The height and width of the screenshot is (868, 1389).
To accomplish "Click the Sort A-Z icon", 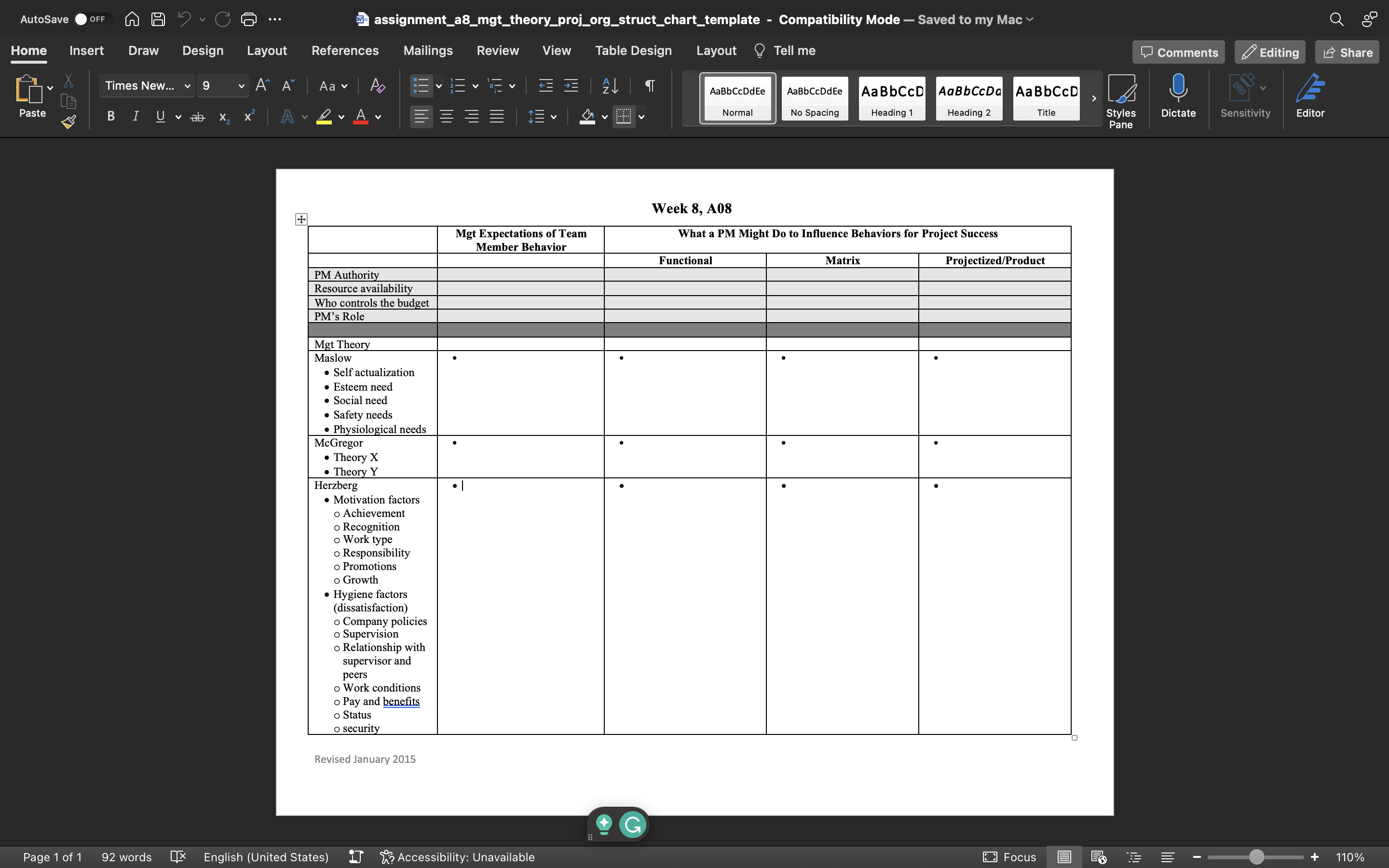I will [610, 86].
